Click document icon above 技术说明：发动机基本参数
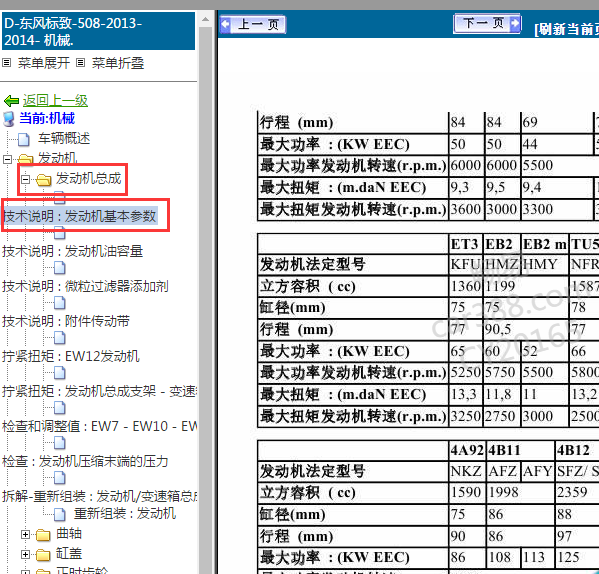599x574 pixels. click(x=60, y=197)
